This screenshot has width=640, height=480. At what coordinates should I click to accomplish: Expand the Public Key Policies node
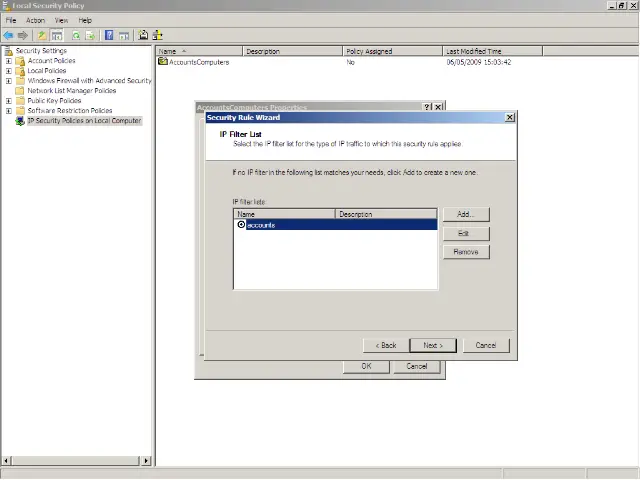[9, 101]
